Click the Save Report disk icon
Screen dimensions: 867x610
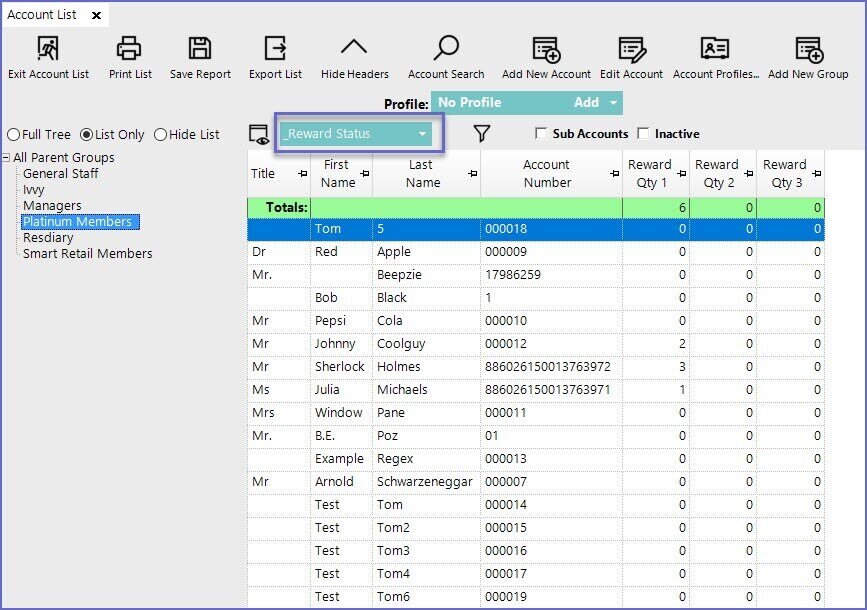coord(200,49)
